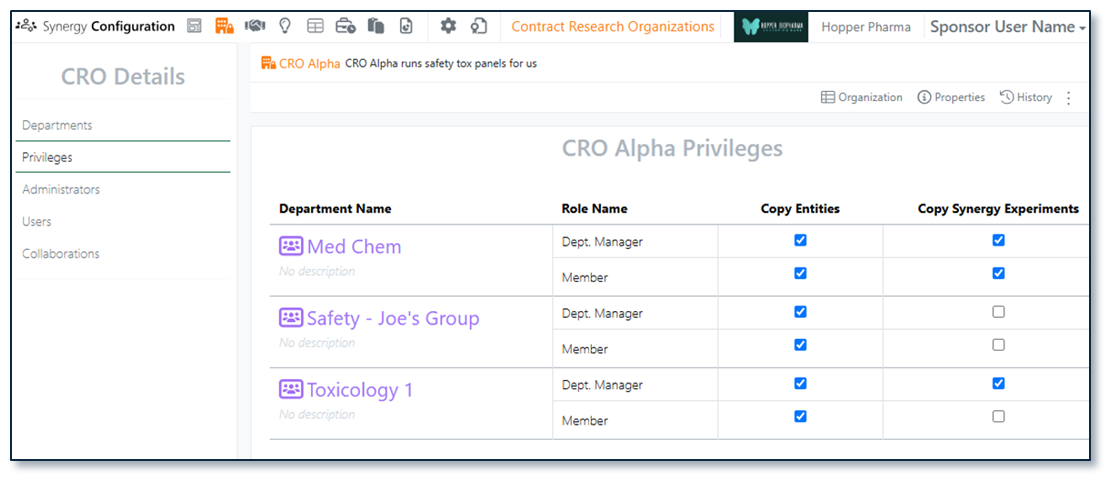The height and width of the screenshot is (480, 1108).
Task: Open the Sponsor User Name dropdown
Action: click(x=1008, y=27)
